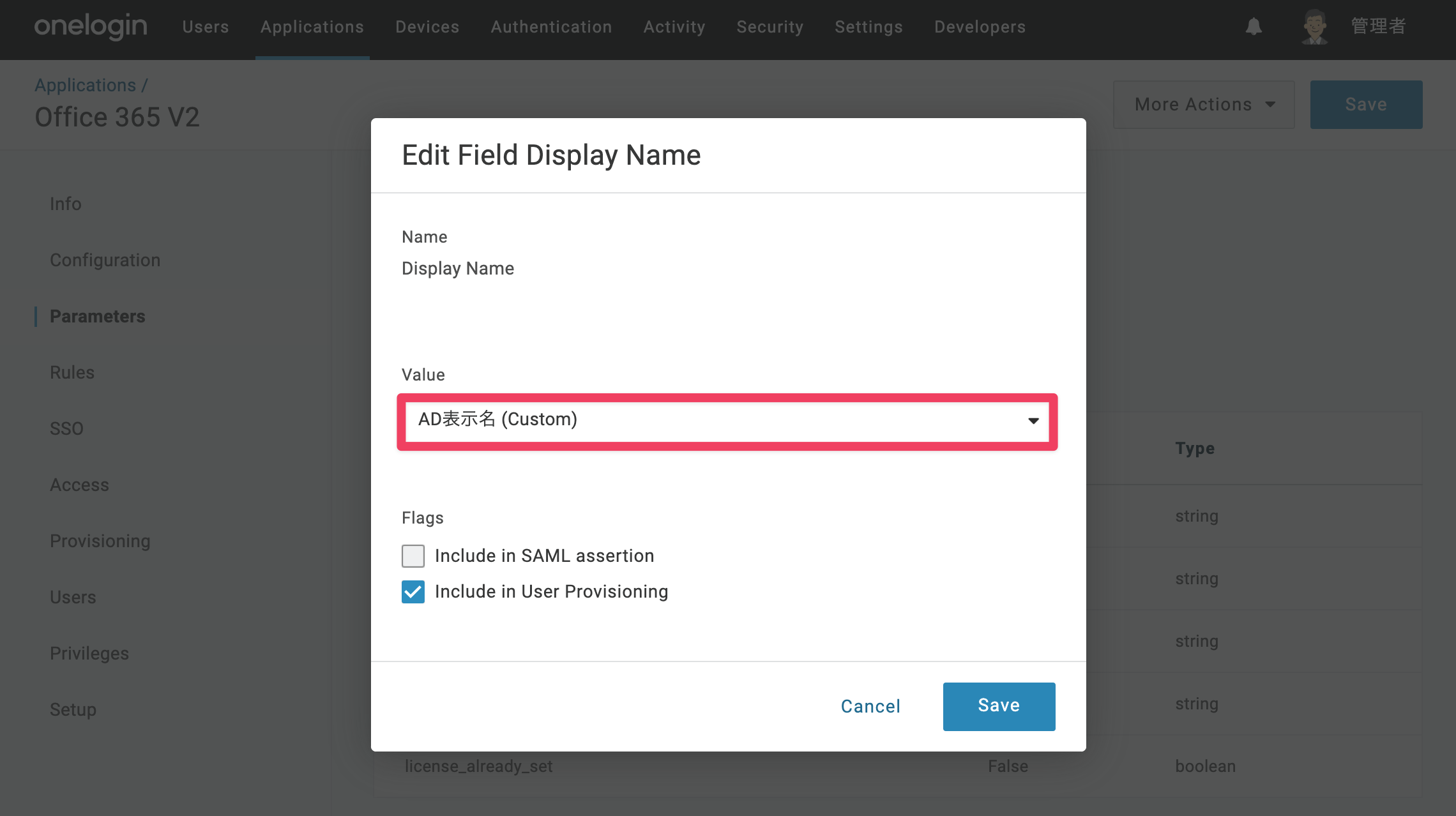The width and height of the screenshot is (1456, 816).
Task: Uncheck Include in User Provisioning
Action: click(413, 592)
